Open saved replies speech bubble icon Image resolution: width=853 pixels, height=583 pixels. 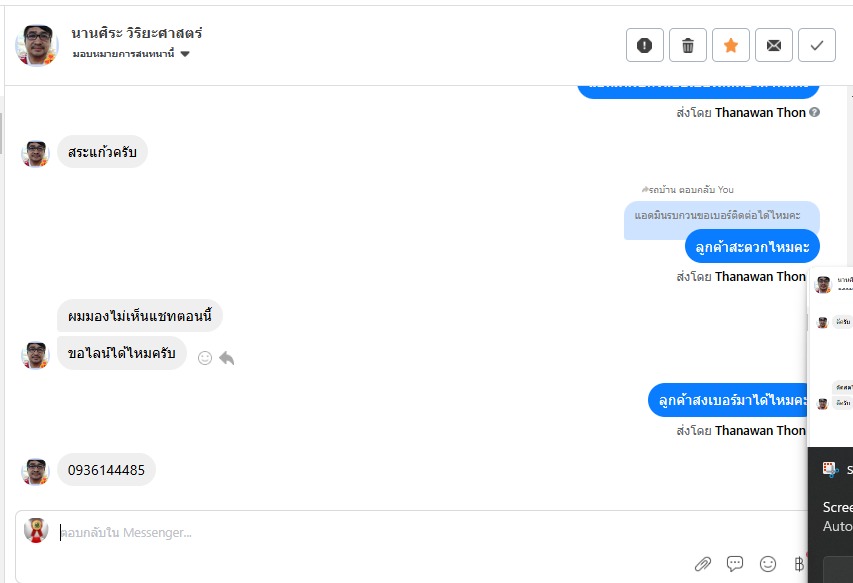click(735, 564)
